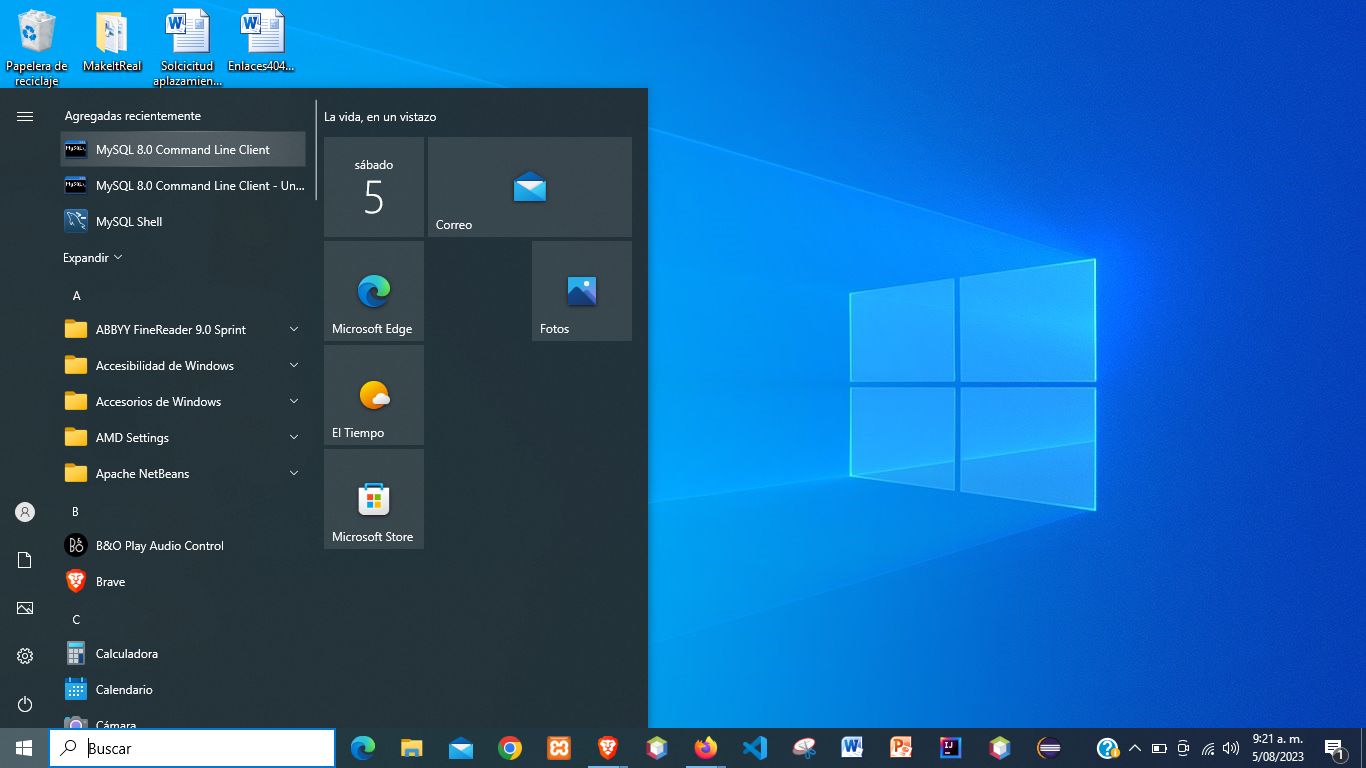The height and width of the screenshot is (768, 1366).
Task: Check battery status tray icon
Action: pyautogui.click(x=1159, y=748)
